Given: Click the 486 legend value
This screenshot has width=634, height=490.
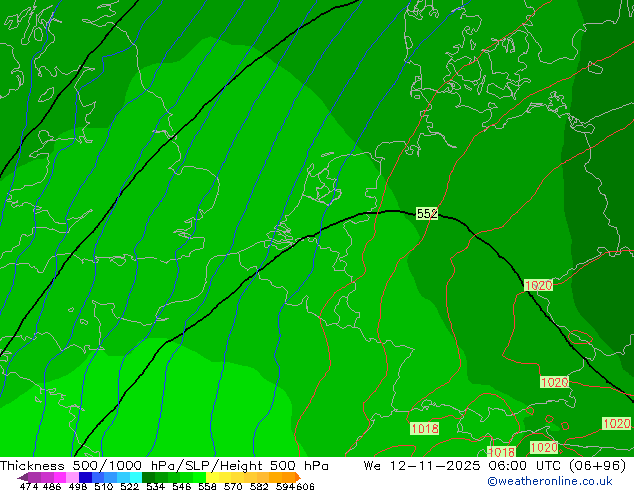Looking at the screenshot, I should point(52,486).
